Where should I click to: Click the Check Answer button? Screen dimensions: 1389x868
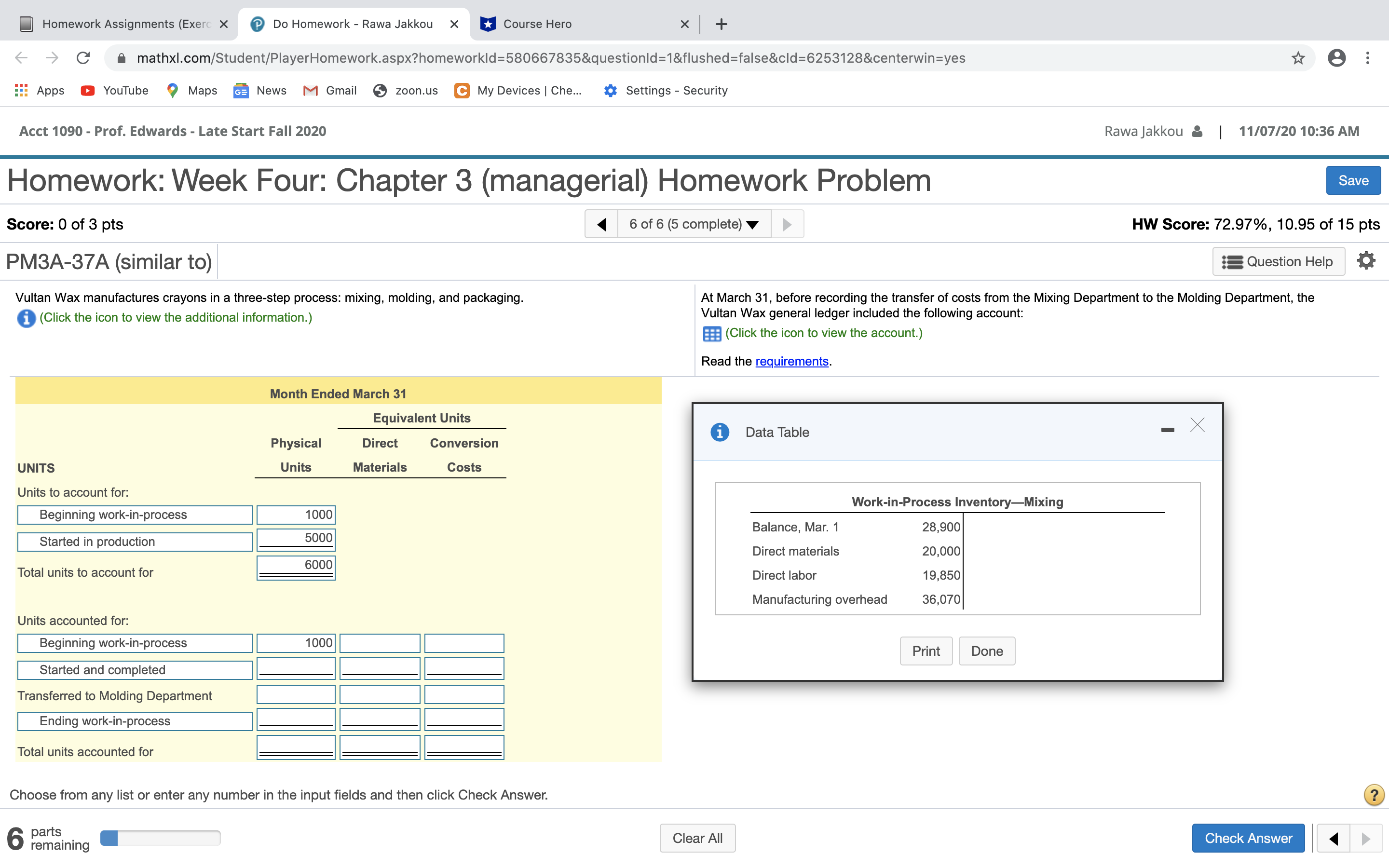[1248, 838]
